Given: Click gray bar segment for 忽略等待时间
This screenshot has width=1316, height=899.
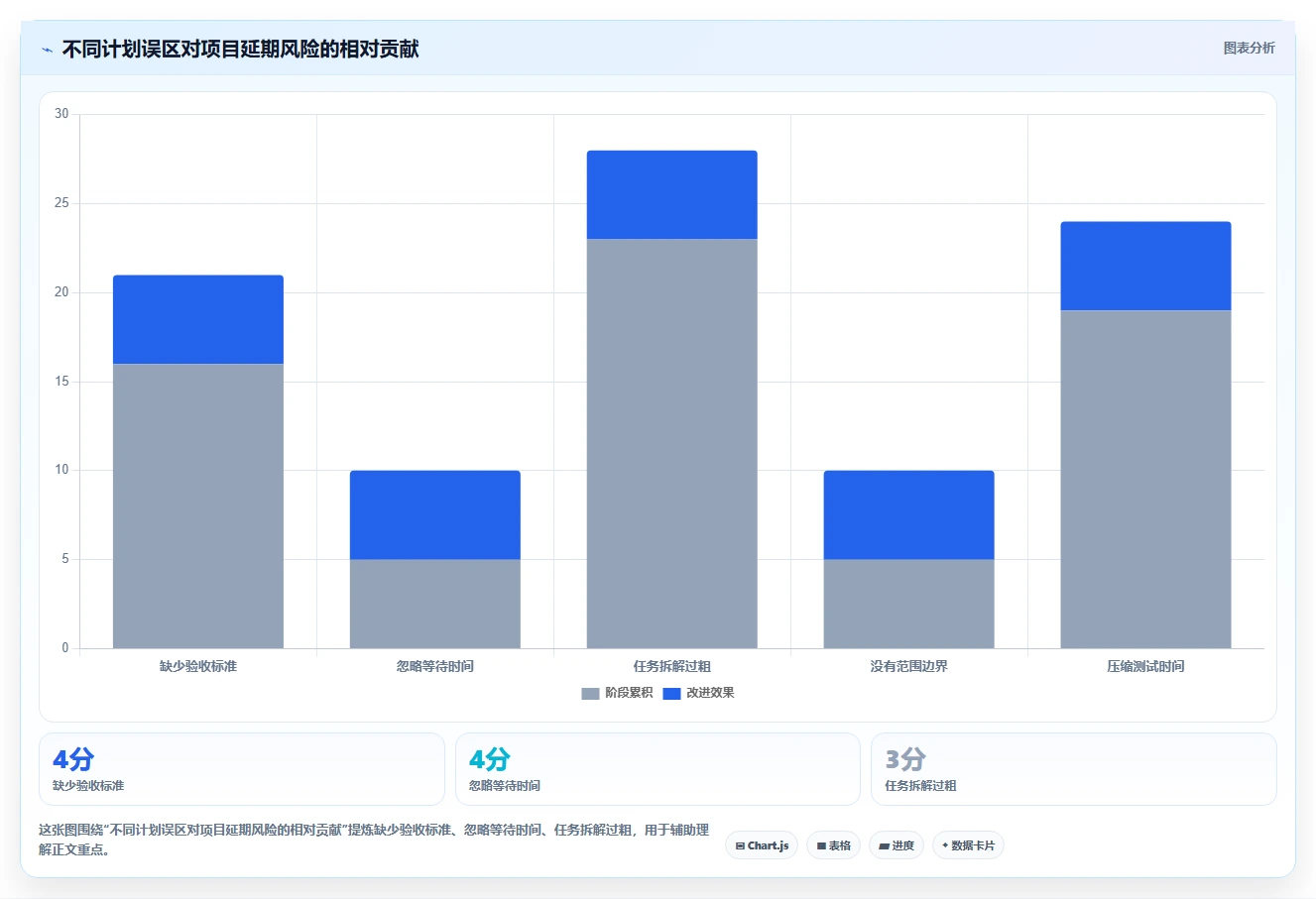Looking at the screenshot, I should tap(435, 604).
